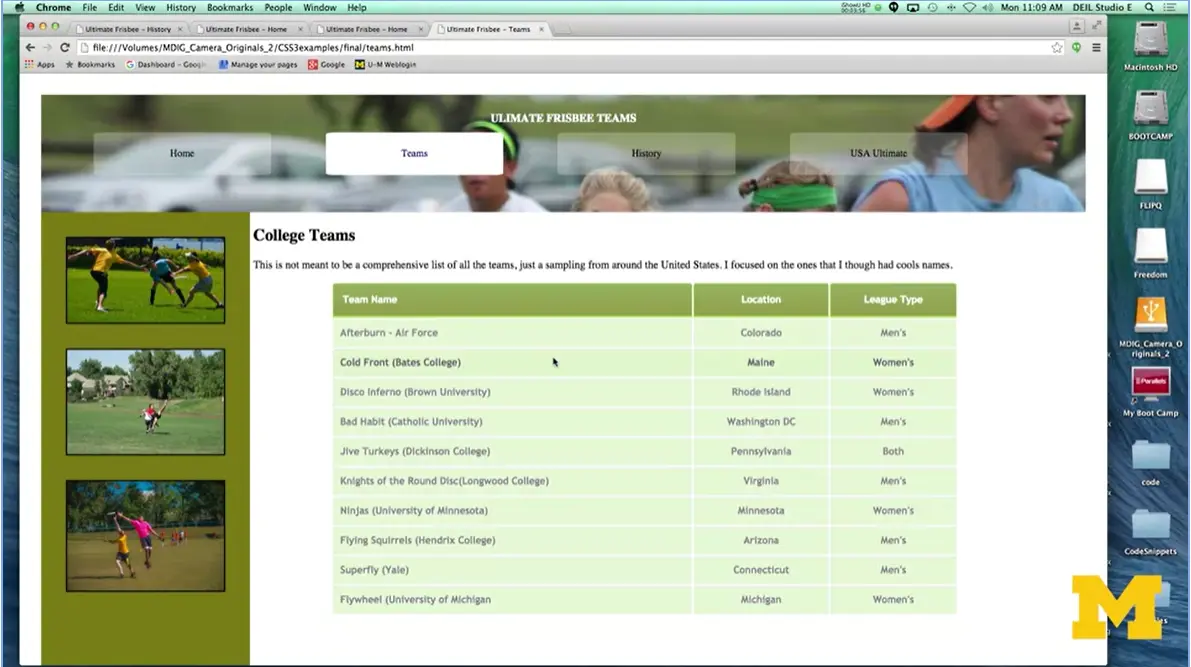
Task: Open the Chrome back navigation arrow
Action: click(x=29, y=47)
